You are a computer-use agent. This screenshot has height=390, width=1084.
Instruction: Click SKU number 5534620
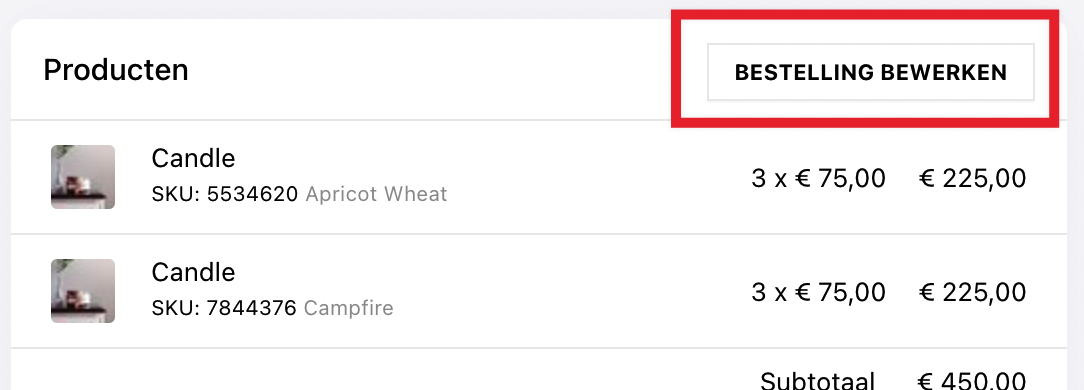(252, 194)
